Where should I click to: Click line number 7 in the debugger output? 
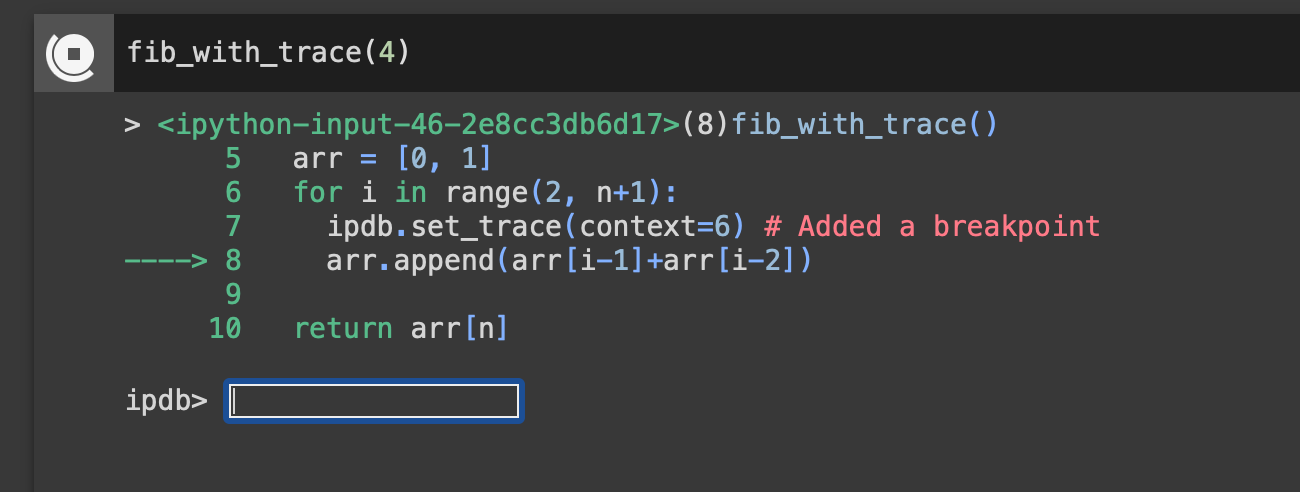[233, 227]
